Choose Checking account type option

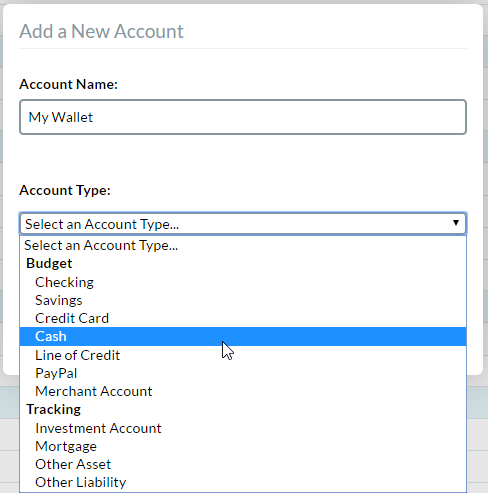coord(243,282)
